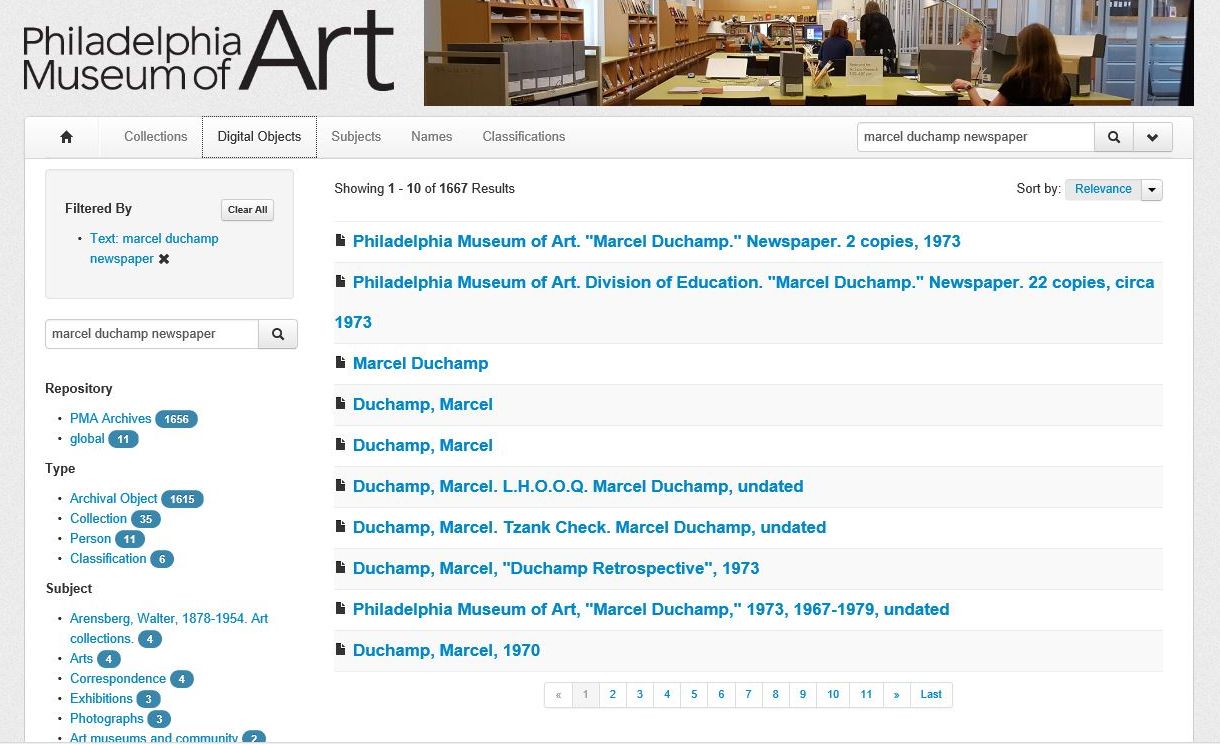This screenshot has height=744, width=1220.
Task: Go to next results page arrow
Action: 896,695
